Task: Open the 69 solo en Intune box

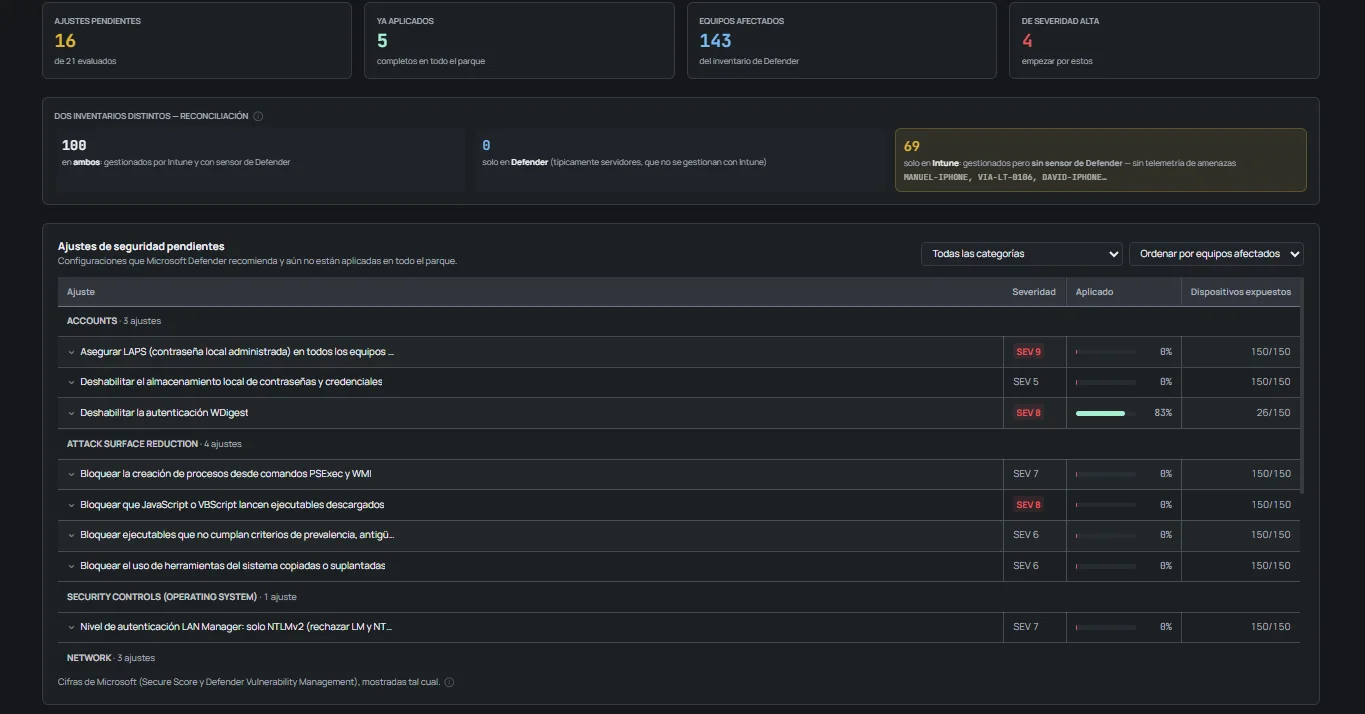Action: 1100,160
